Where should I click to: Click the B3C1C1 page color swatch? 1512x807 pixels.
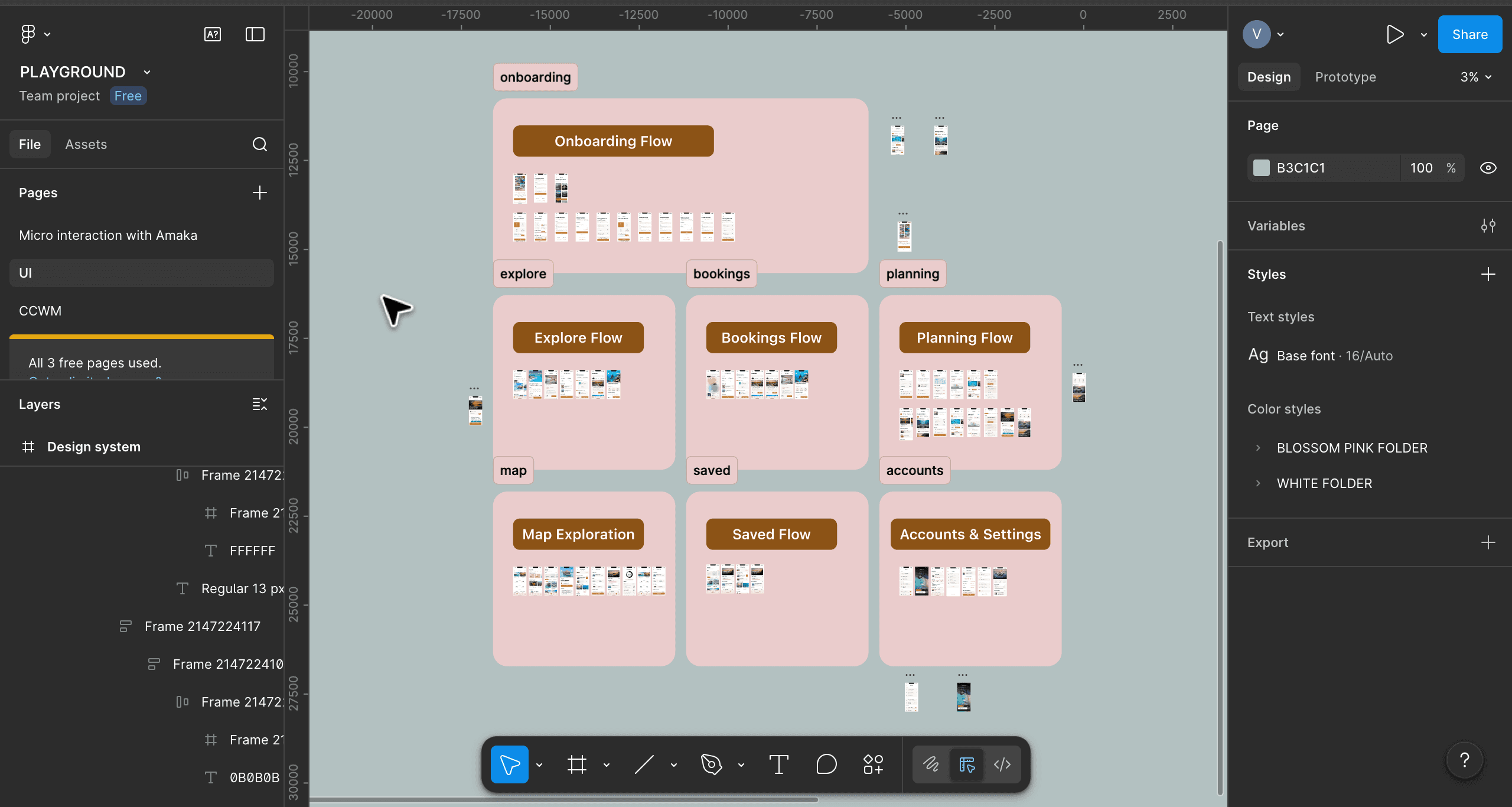coord(1262,168)
